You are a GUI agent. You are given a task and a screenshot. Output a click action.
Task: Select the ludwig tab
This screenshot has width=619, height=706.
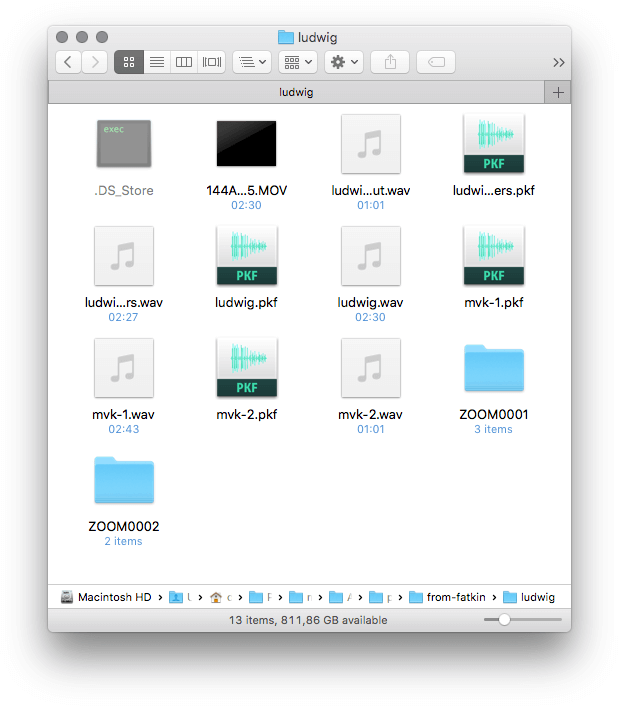tap(295, 92)
